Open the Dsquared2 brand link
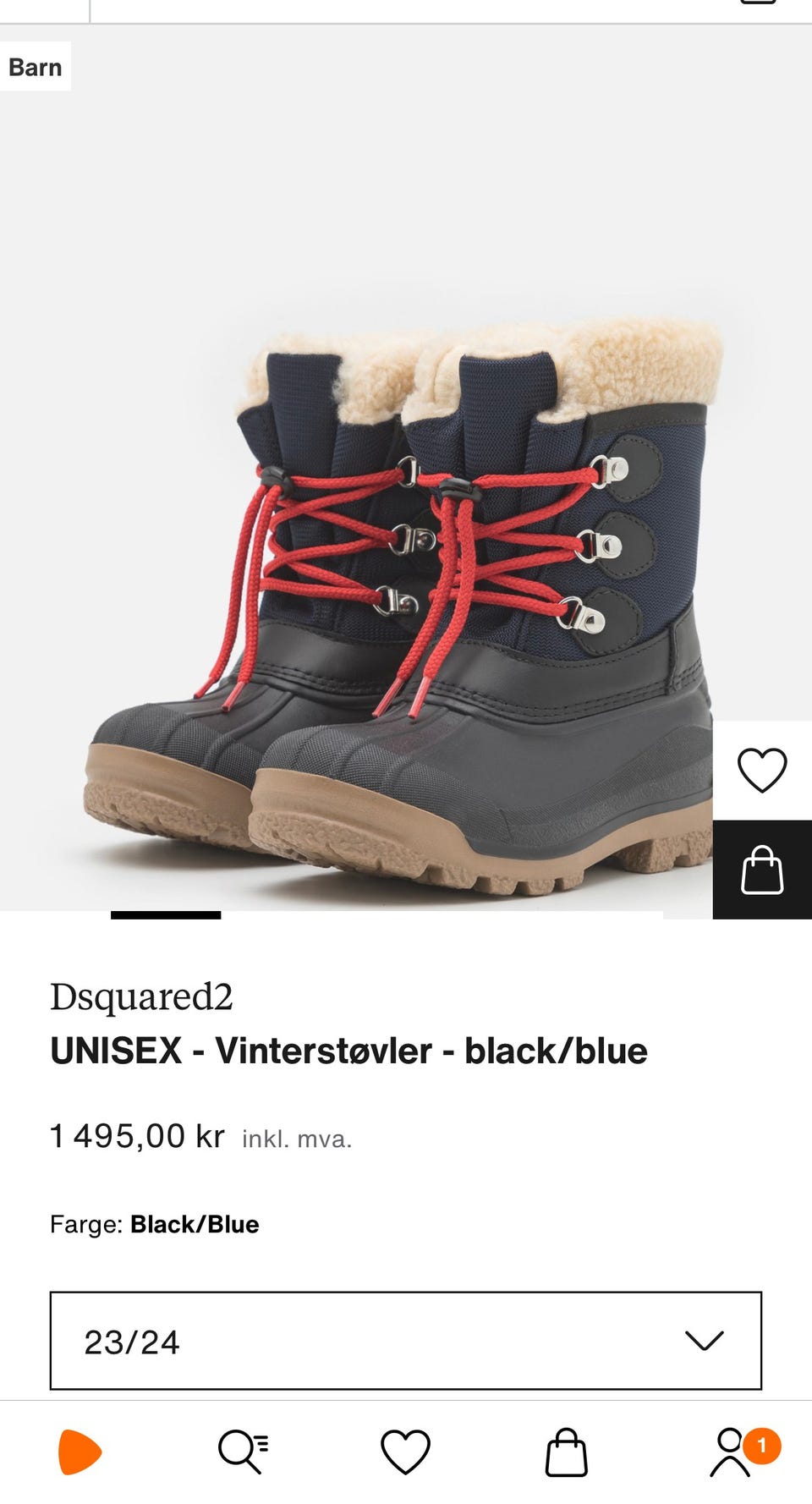Image resolution: width=812 pixels, height=1504 pixels. click(x=141, y=996)
